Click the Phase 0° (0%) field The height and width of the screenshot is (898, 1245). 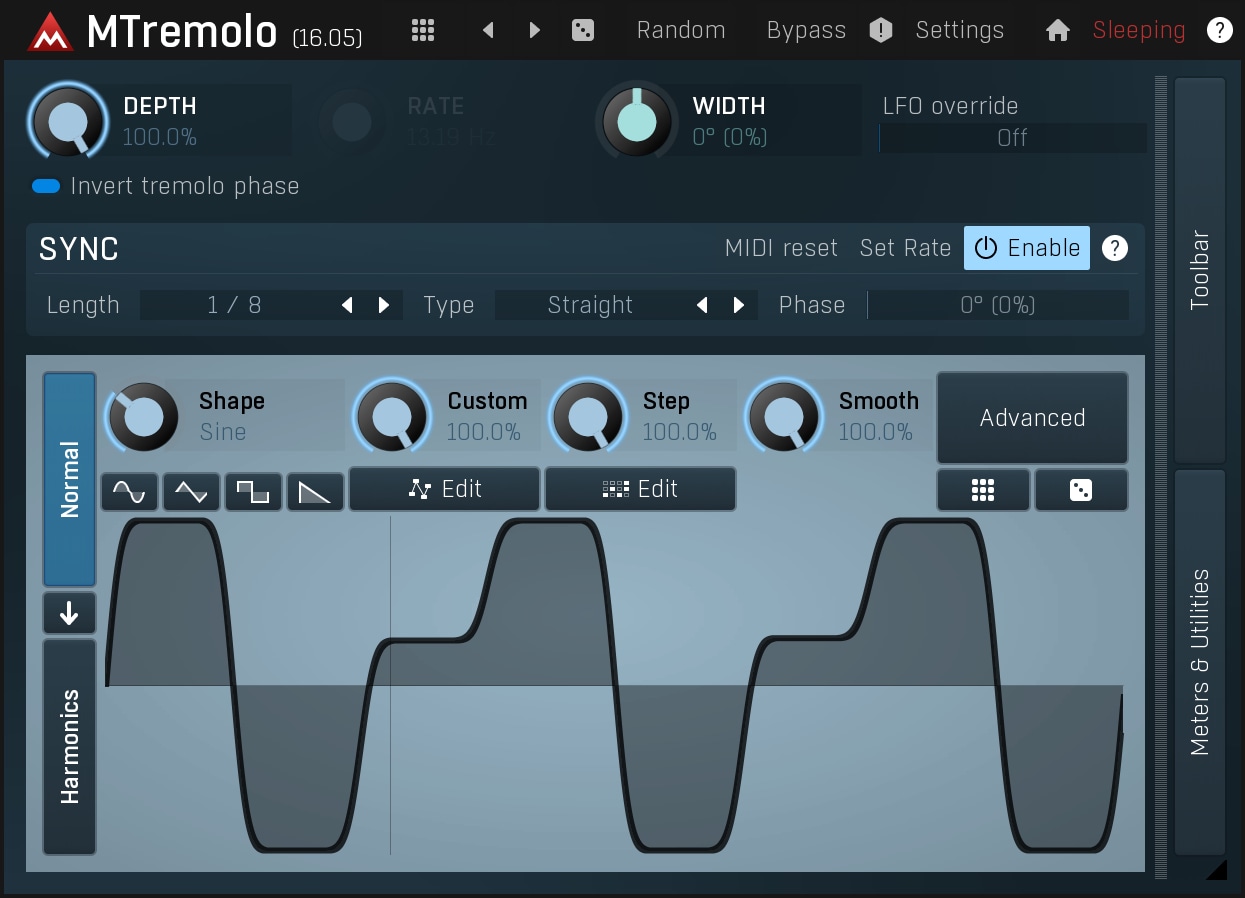(998, 305)
